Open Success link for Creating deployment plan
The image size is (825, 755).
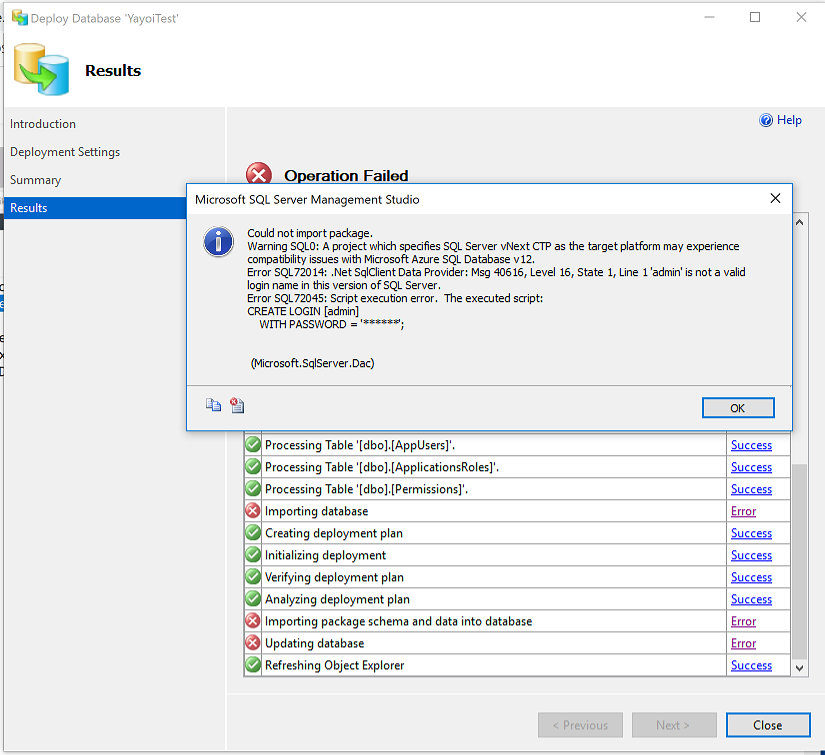coord(751,533)
